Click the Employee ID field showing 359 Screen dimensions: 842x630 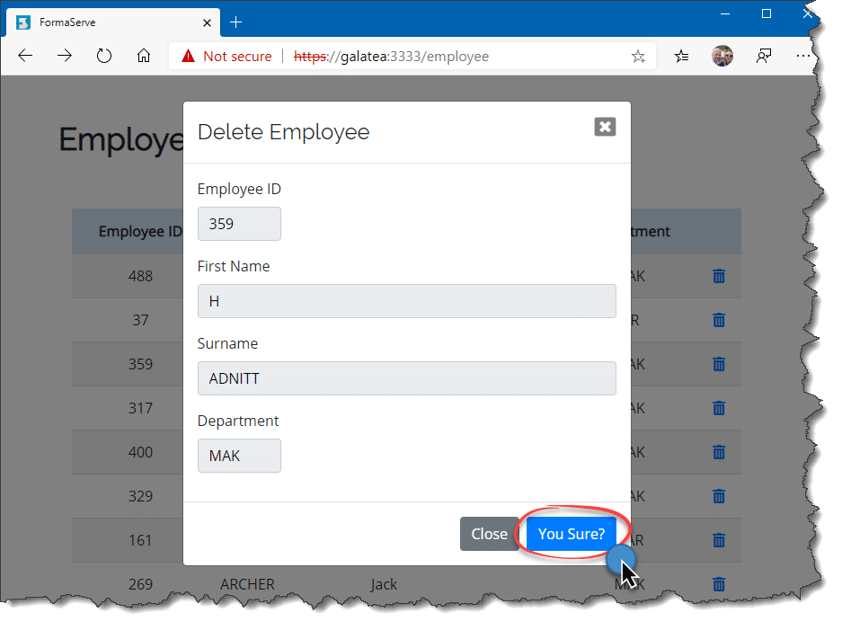pos(239,224)
